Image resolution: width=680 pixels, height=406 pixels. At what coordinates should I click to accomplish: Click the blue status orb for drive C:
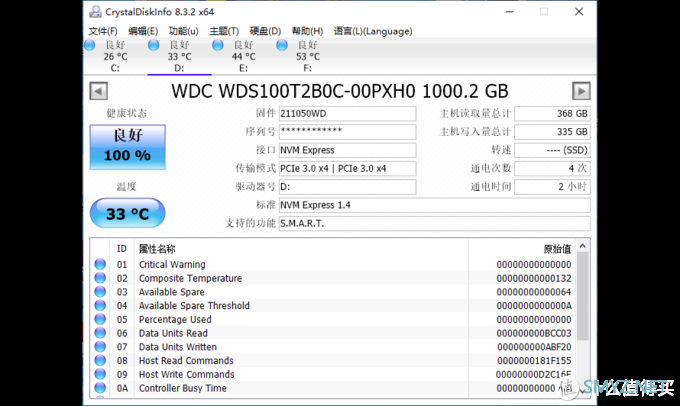click(90, 45)
